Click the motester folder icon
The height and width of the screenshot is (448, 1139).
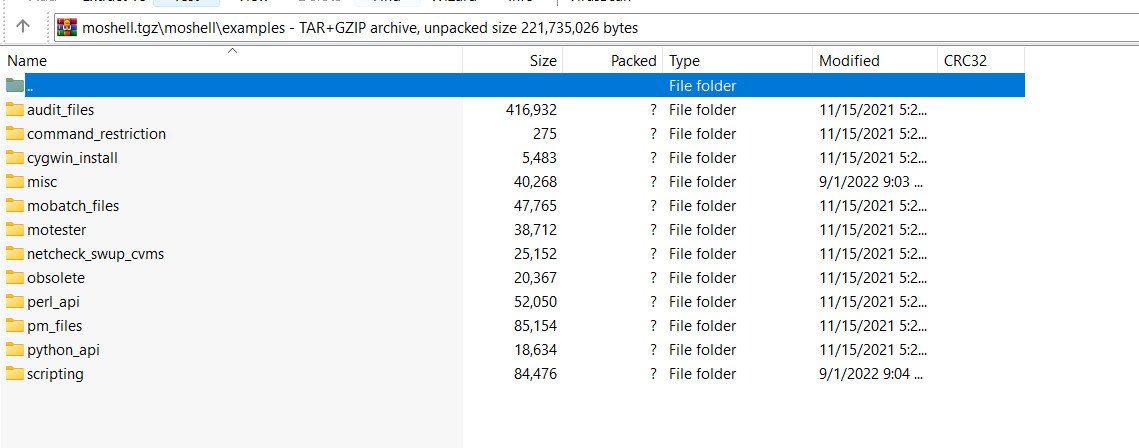15,229
